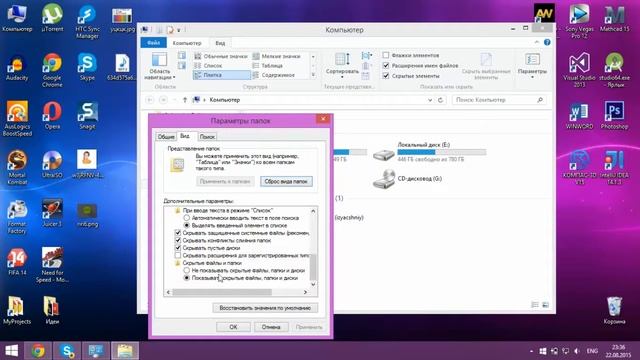Viewport: 640px width, 360px height.
Task: Click the ENG language indicator in tray
Action: pos(592,351)
